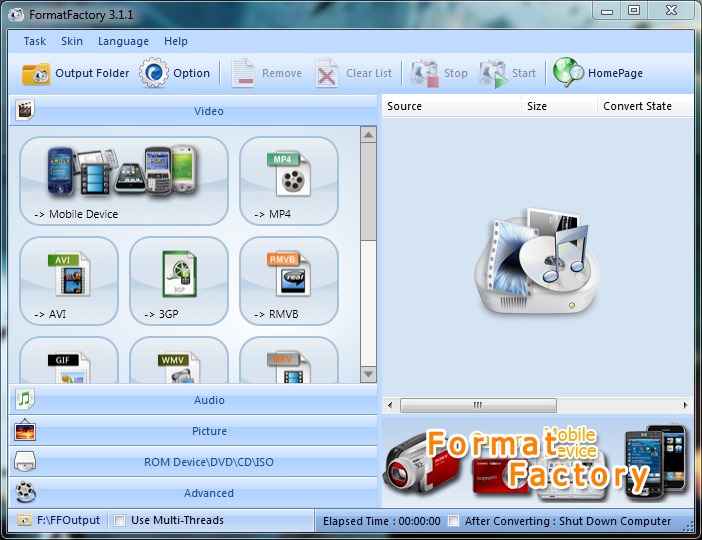Expand the Audio category panel

193,399
